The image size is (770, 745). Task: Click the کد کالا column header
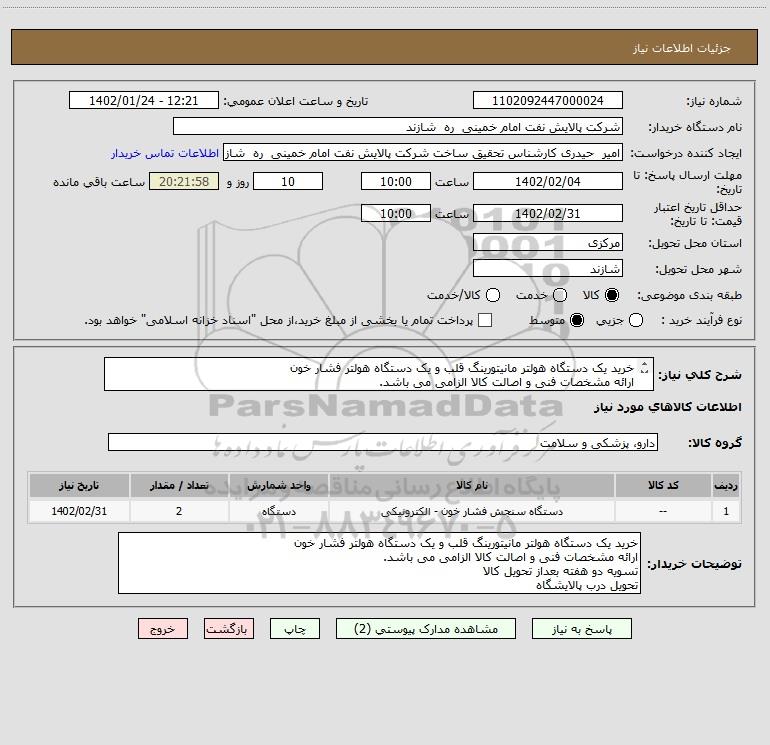(x=663, y=485)
